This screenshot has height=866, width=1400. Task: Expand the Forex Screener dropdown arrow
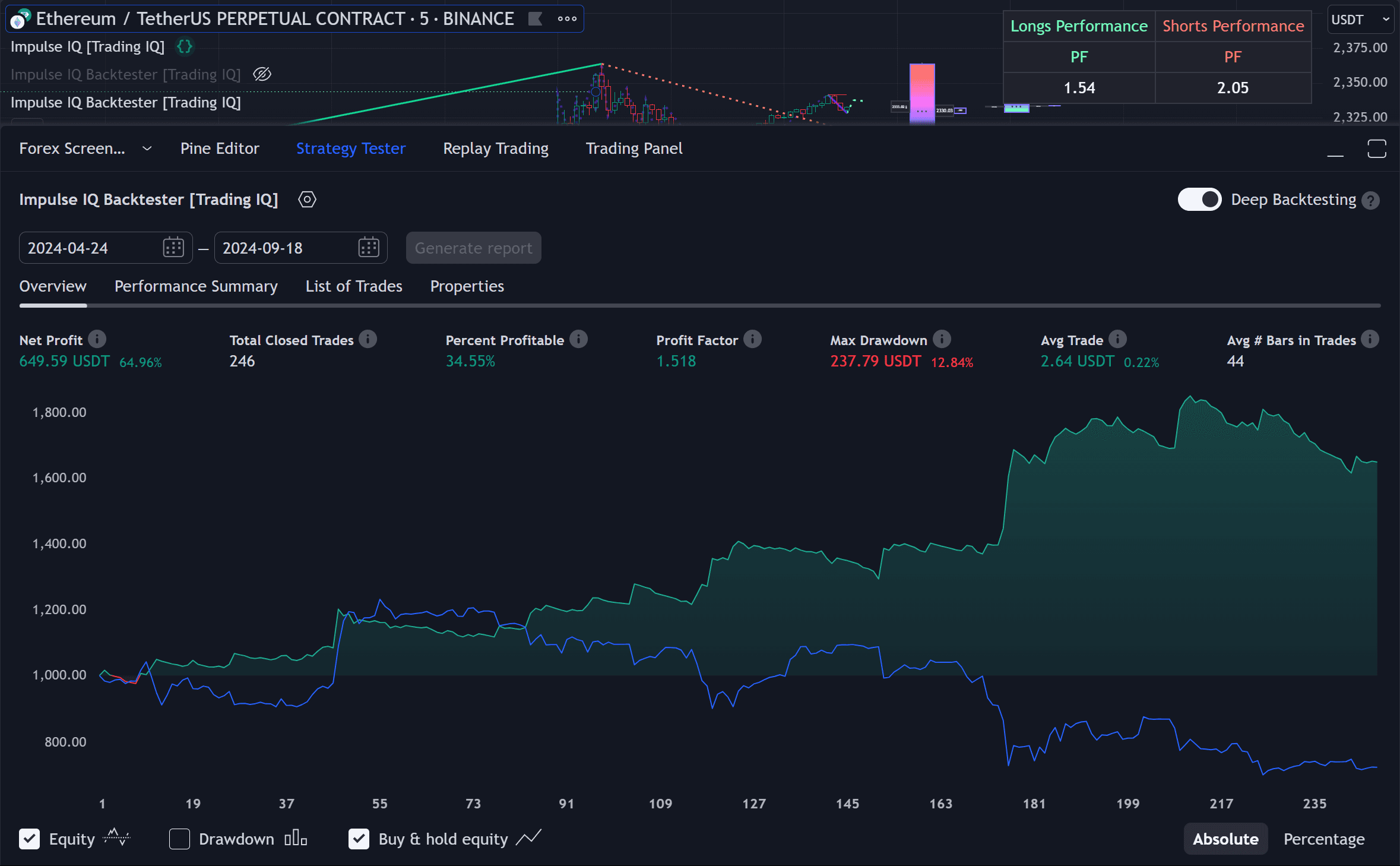click(147, 148)
